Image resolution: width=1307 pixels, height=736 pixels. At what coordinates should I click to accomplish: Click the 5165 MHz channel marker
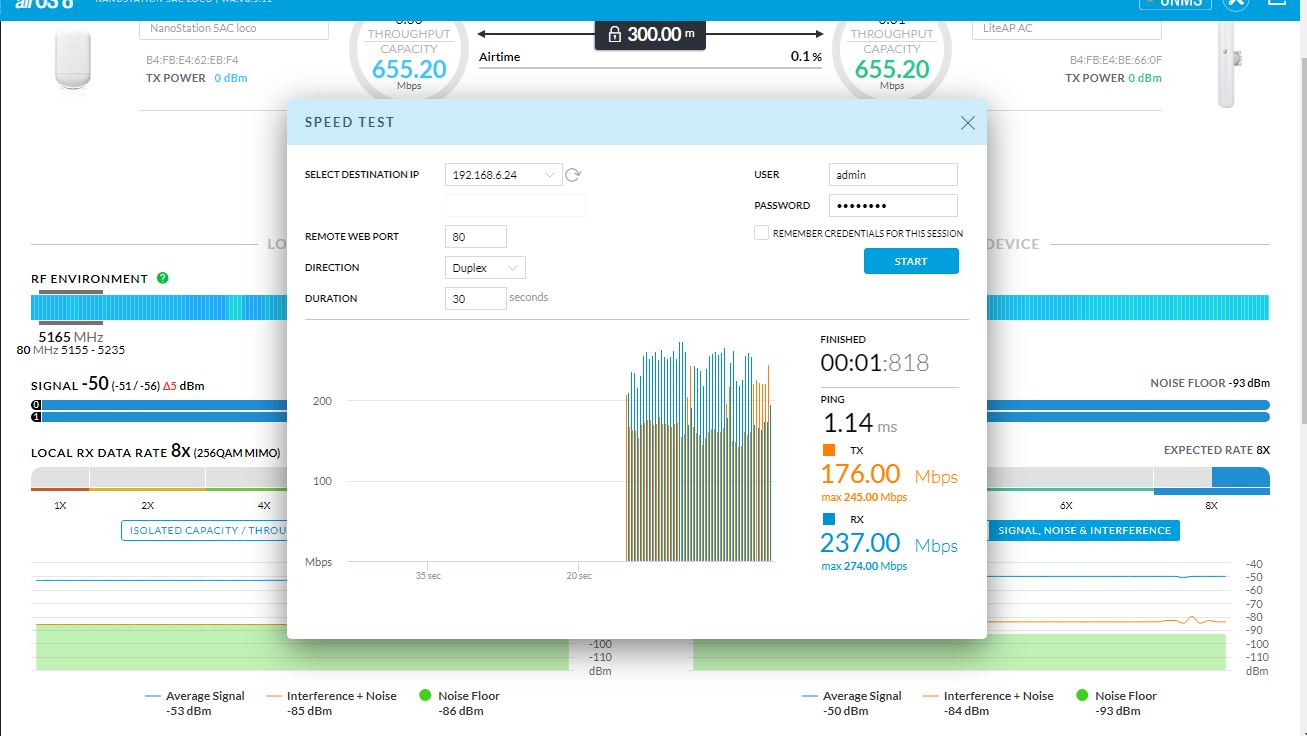click(x=70, y=337)
